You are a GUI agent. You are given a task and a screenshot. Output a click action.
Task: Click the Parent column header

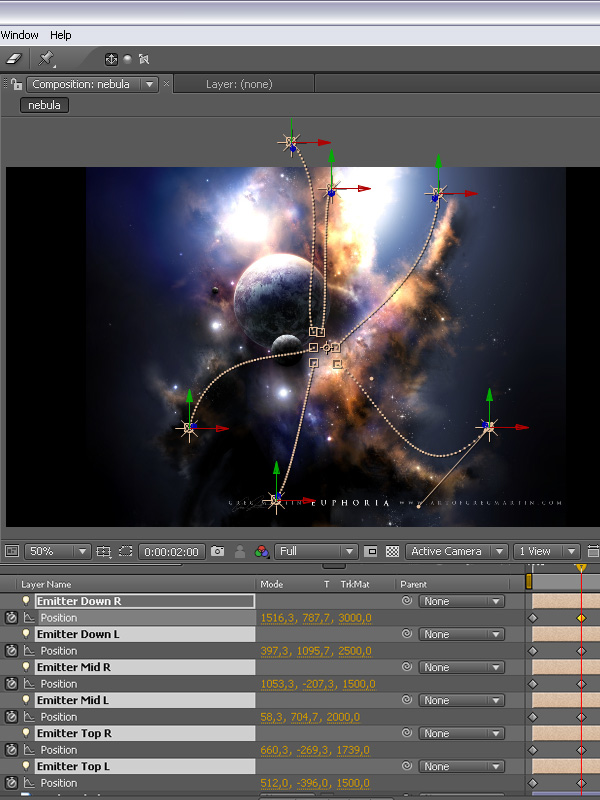pos(413,584)
